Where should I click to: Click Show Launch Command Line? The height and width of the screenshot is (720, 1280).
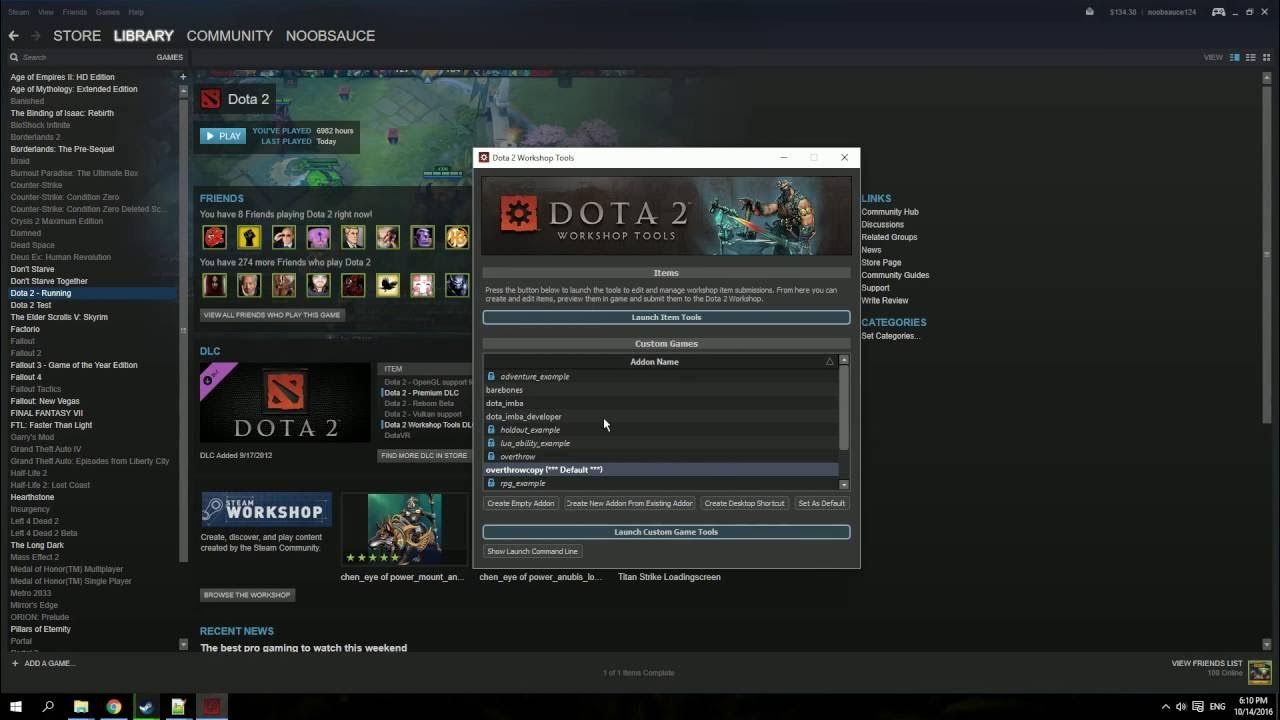click(x=532, y=551)
